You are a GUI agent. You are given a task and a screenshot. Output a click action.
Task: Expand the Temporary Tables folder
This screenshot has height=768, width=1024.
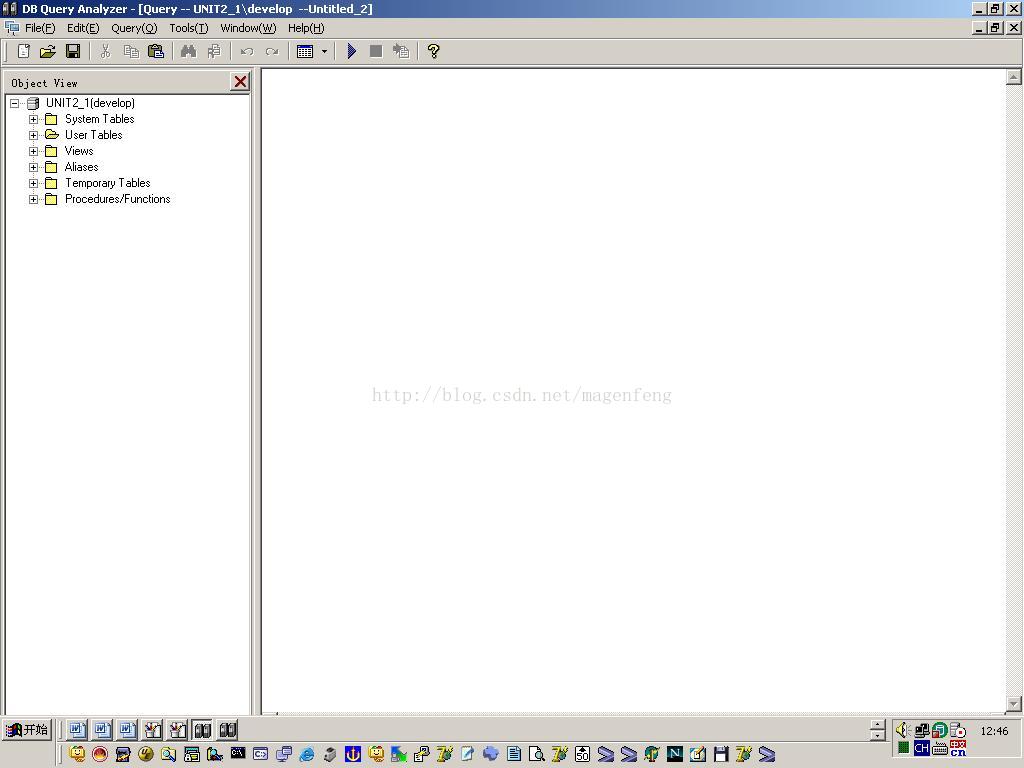(x=33, y=184)
